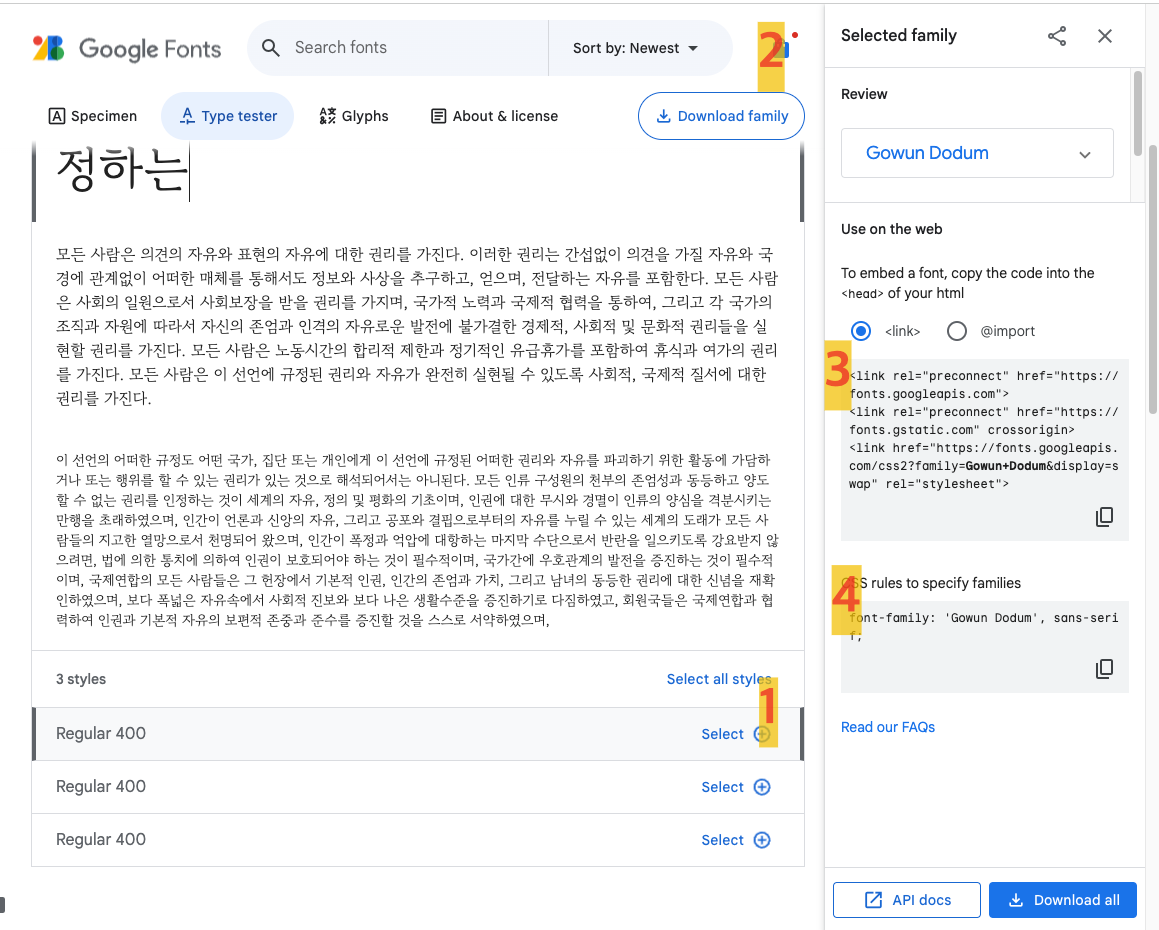Image resolution: width=1159 pixels, height=930 pixels.
Task: Select the <link> radio button
Action: click(x=860, y=330)
